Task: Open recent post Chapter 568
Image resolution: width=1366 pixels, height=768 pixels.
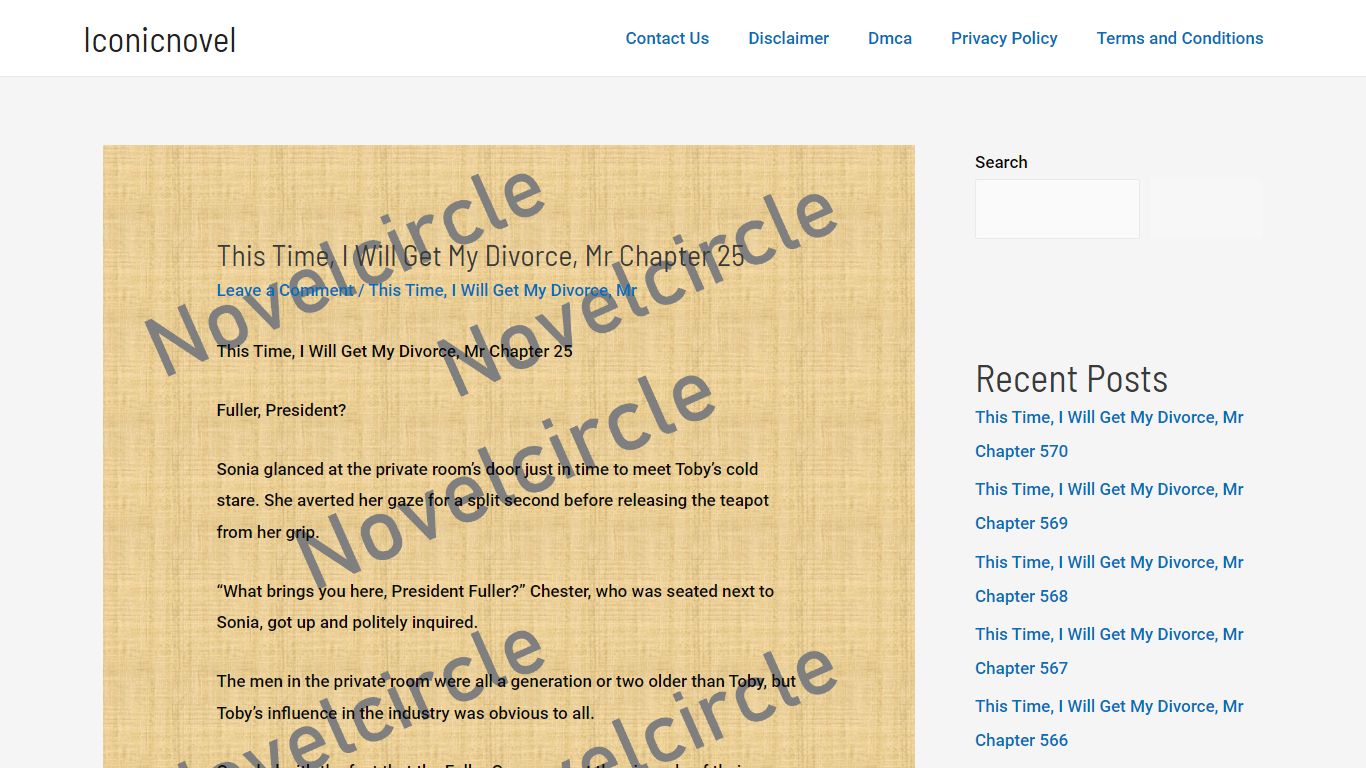Action: (x=1109, y=579)
